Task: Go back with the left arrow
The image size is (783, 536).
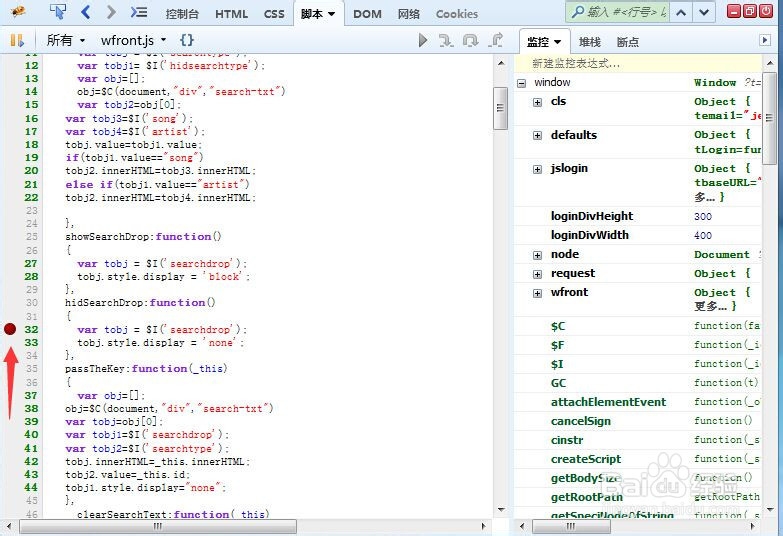Action: (86, 11)
